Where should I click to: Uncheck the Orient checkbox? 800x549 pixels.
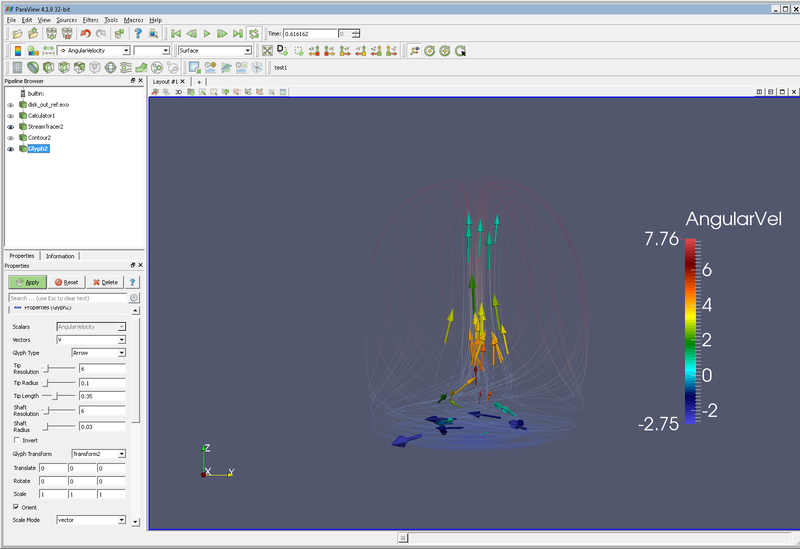click(x=16, y=507)
